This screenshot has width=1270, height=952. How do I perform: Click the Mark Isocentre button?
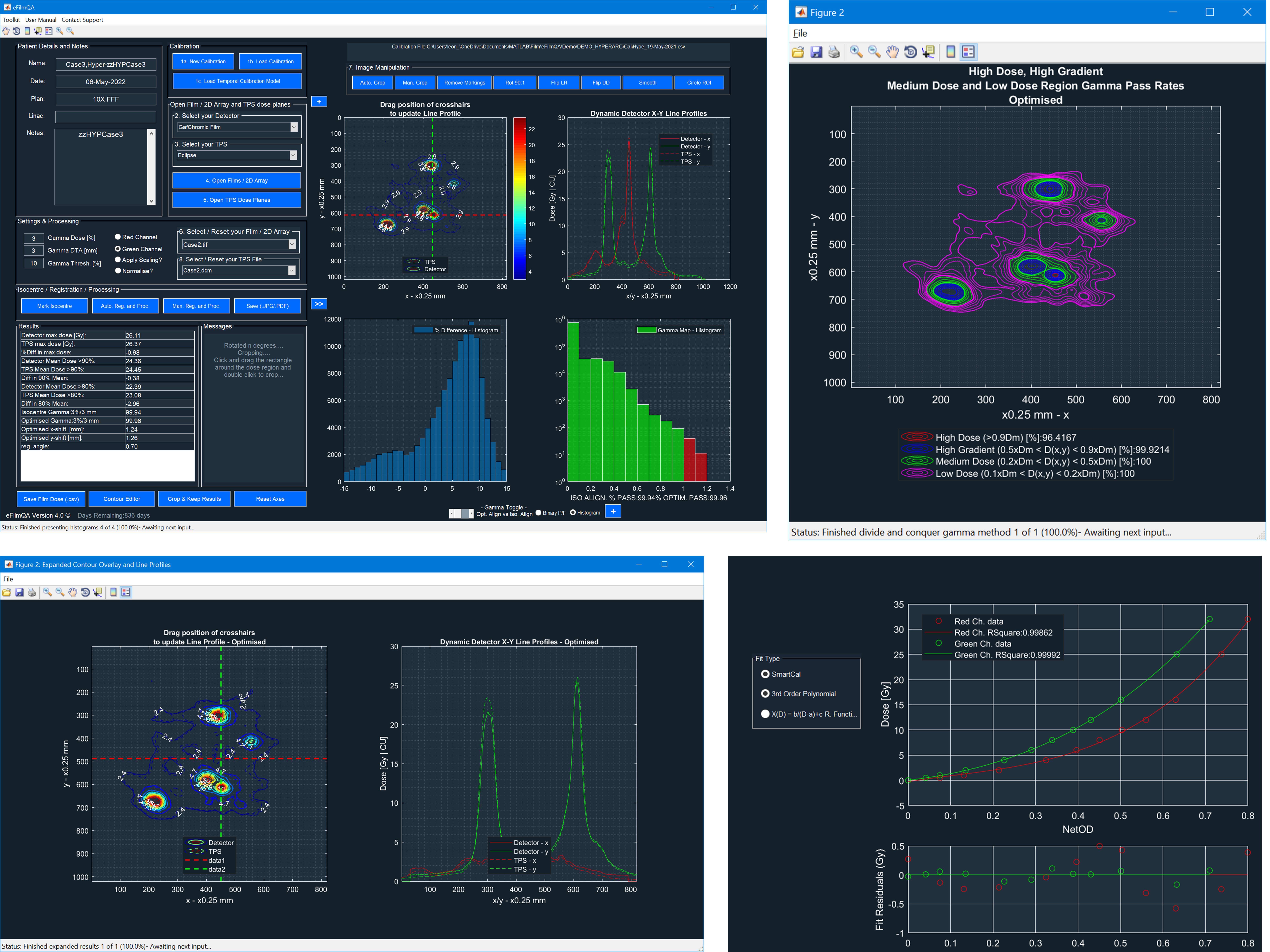[55, 306]
